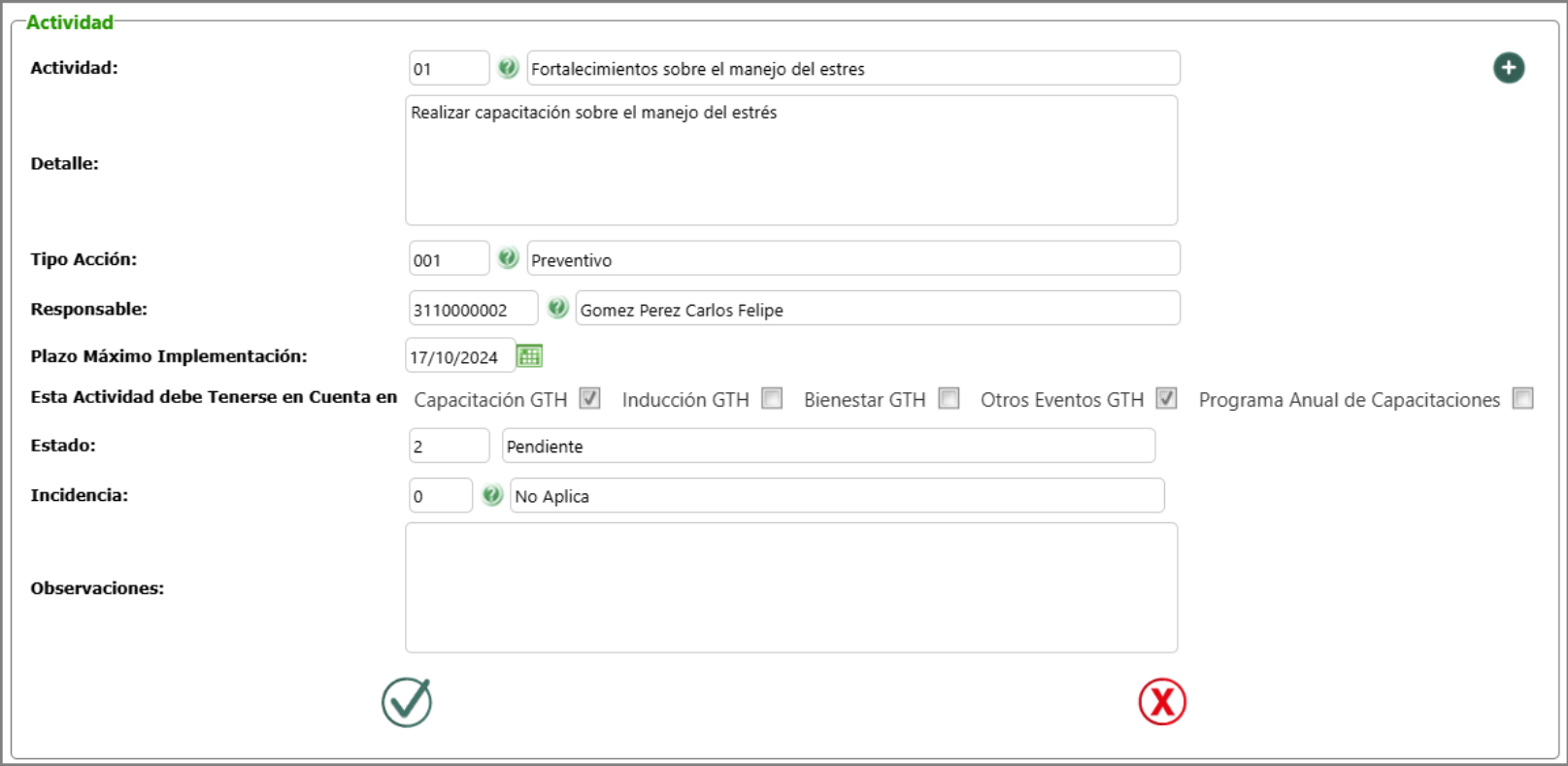
Task: Click the 'Esta Actividad debe Tenerse en Cuenta en' label
Action: coord(214,397)
